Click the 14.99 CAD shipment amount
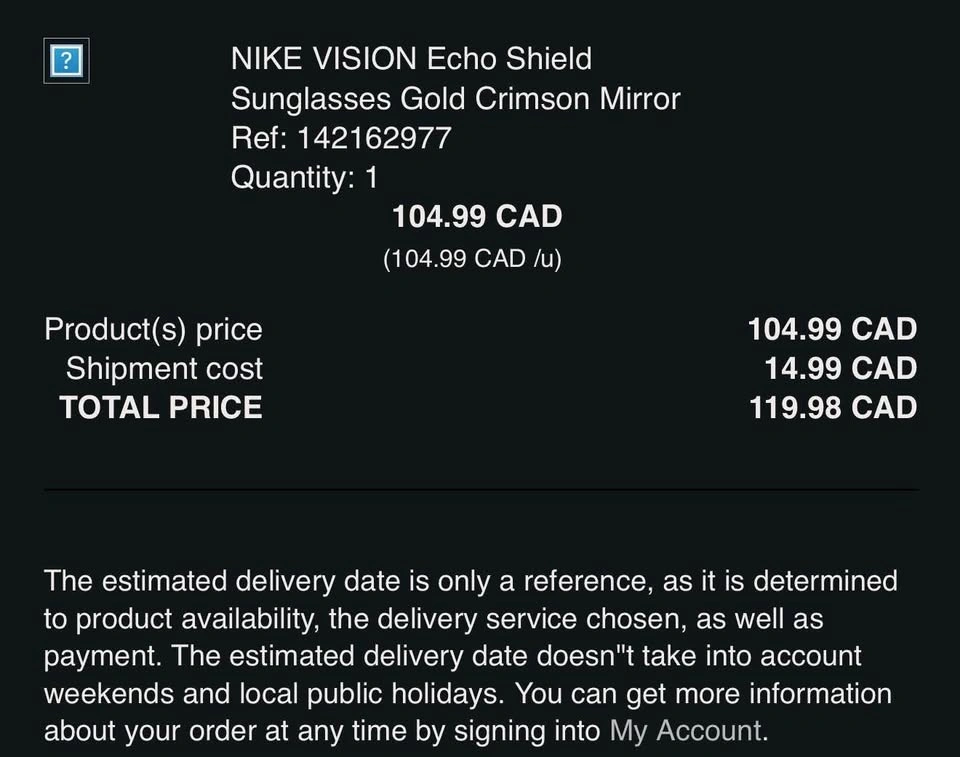This screenshot has height=757, width=960. coord(840,369)
